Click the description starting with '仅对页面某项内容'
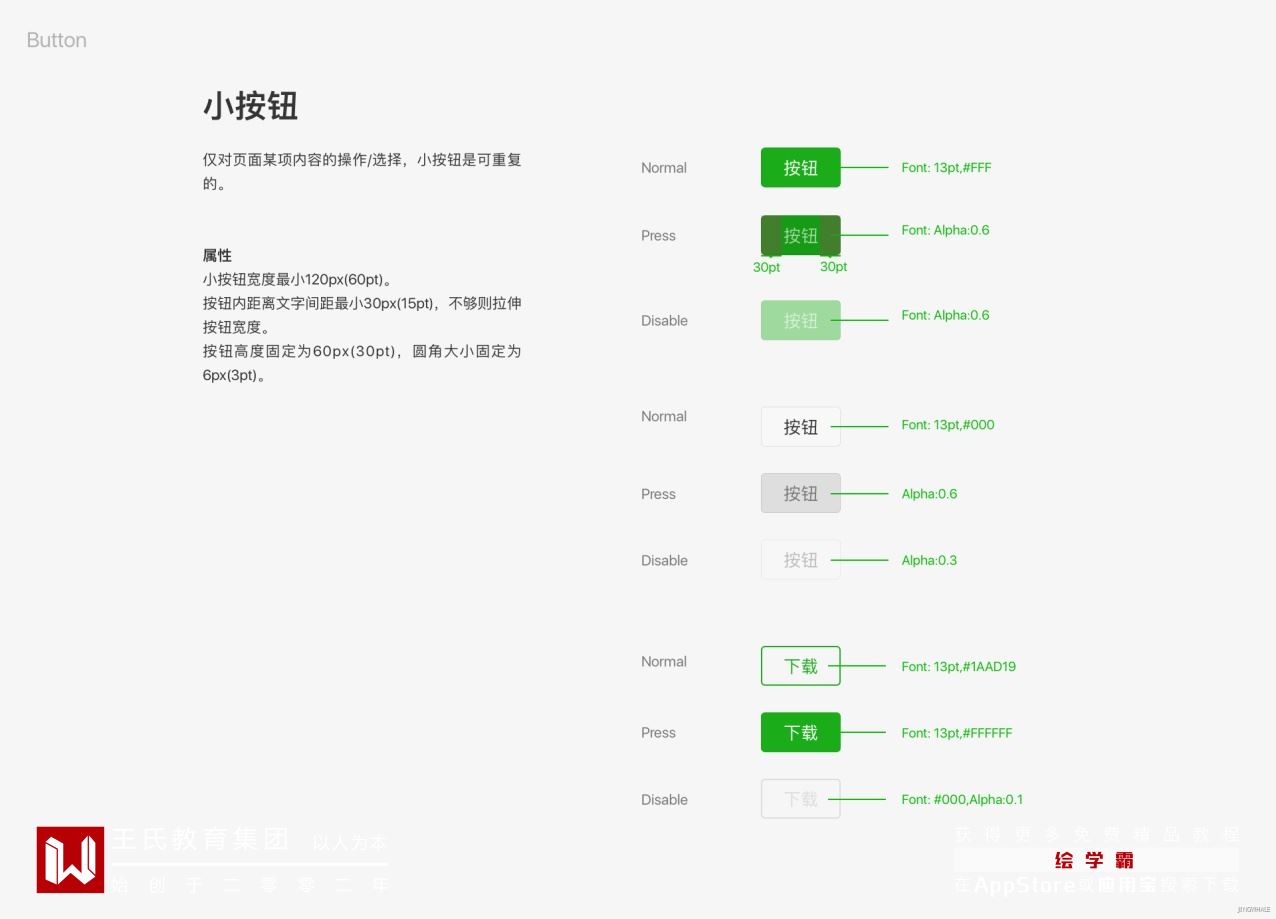The width and height of the screenshot is (1276, 919). pos(362,172)
